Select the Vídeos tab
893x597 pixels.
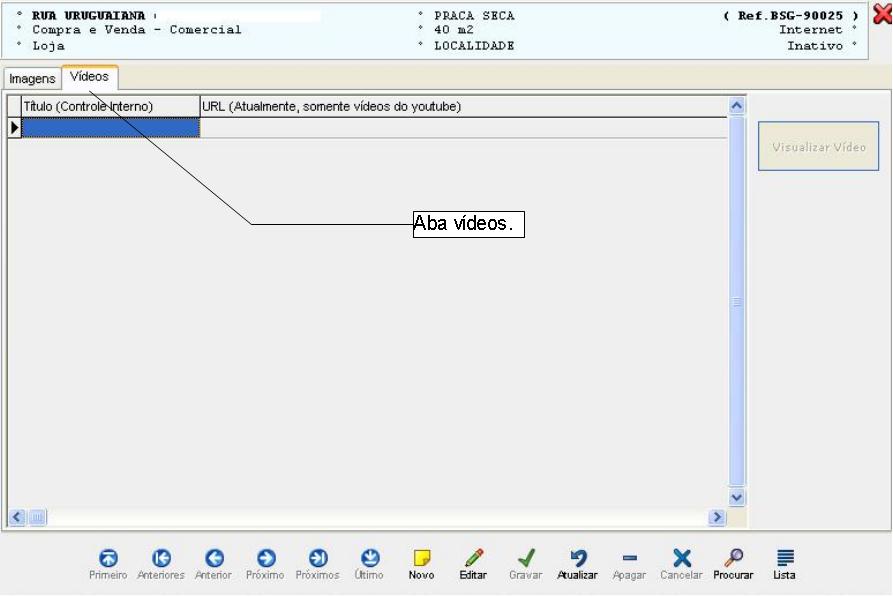coord(89,77)
